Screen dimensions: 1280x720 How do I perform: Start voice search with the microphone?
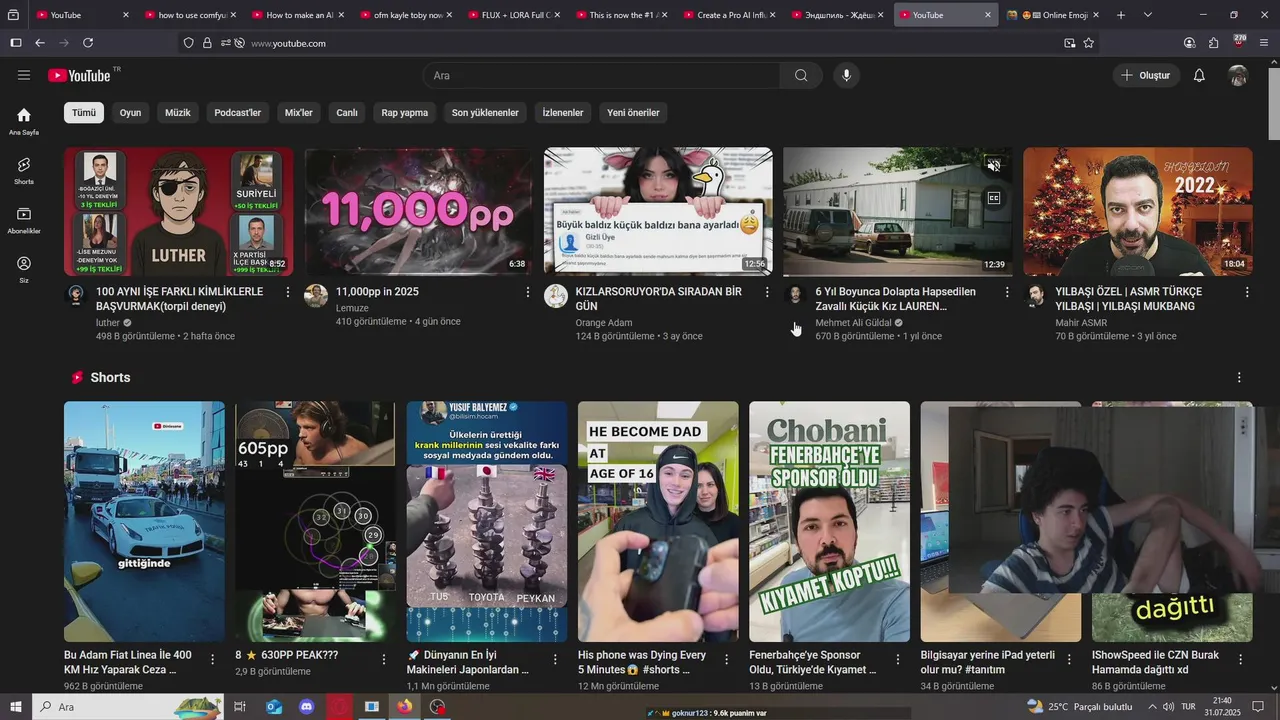[x=846, y=76]
